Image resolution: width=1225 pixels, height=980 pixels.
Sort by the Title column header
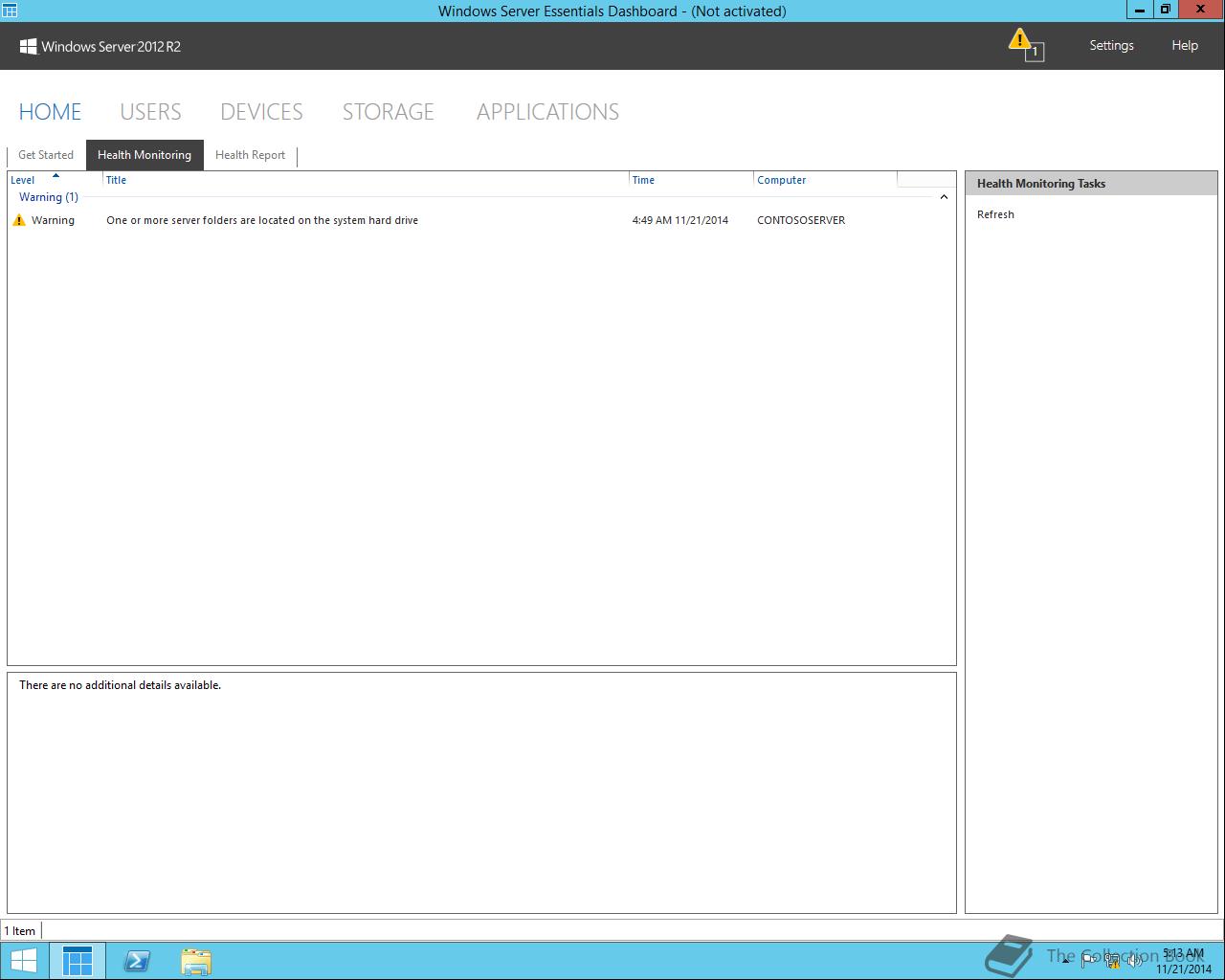pyautogui.click(x=366, y=180)
